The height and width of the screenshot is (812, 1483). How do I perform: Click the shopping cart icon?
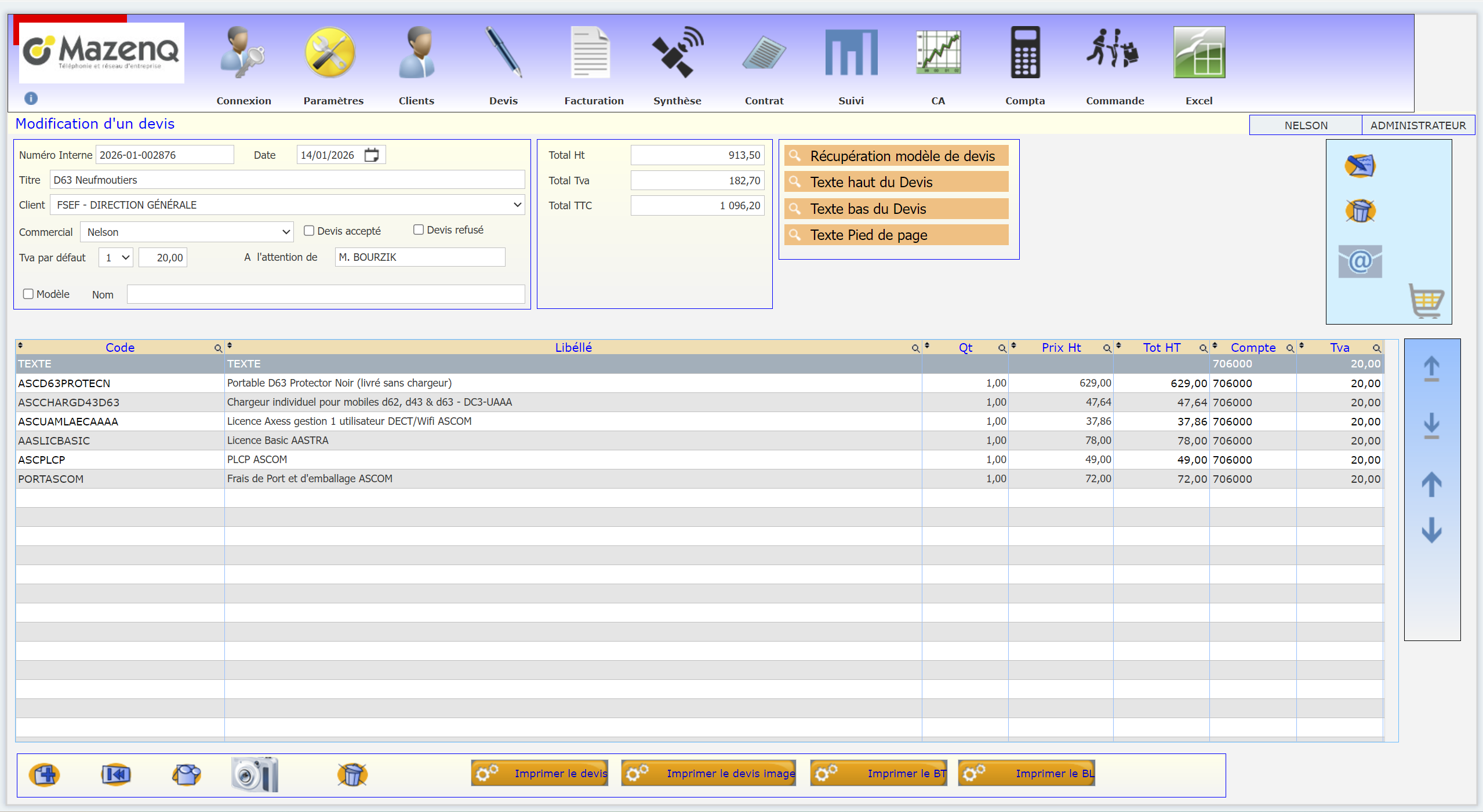pyautogui.click(x=1427, y=301)
